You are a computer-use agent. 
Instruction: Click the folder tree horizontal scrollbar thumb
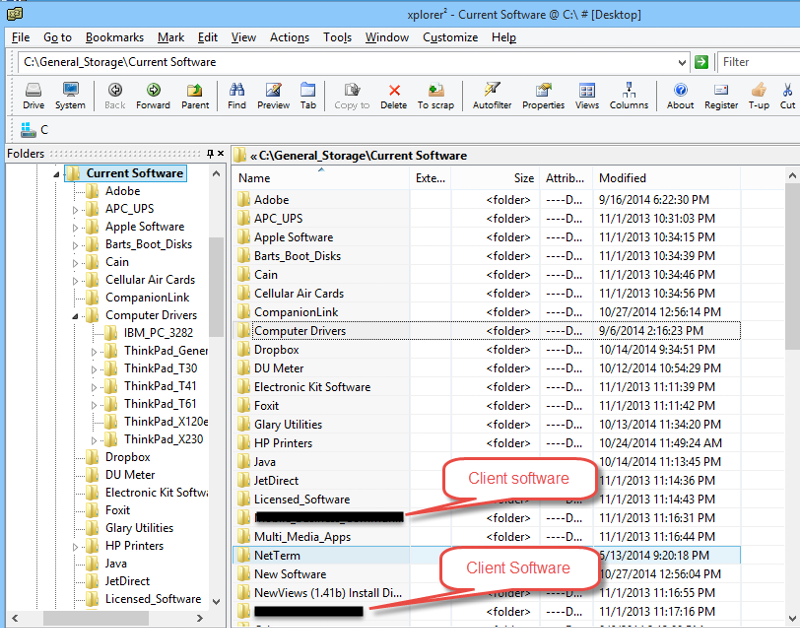96,618
